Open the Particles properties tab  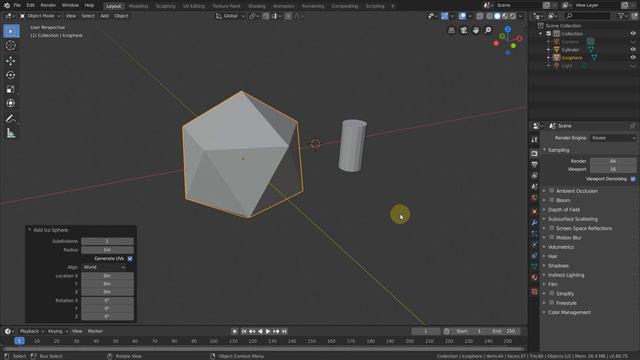point(534,233)
